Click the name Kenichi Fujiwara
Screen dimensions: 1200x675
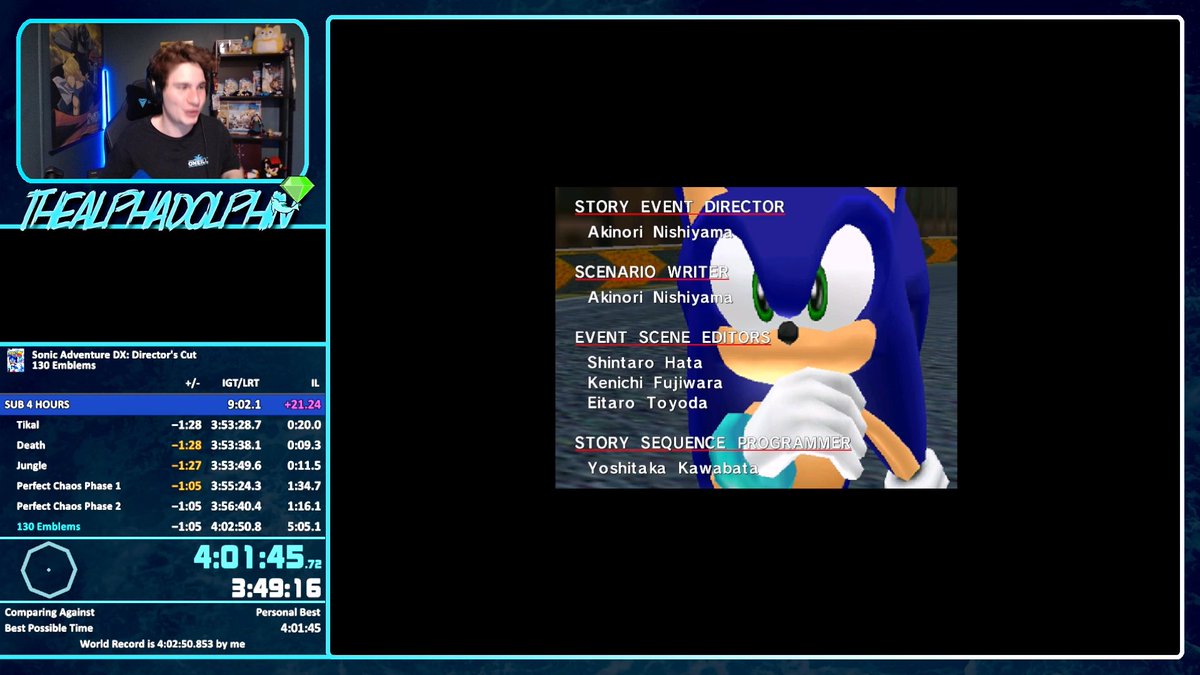(x=655, y=383)
